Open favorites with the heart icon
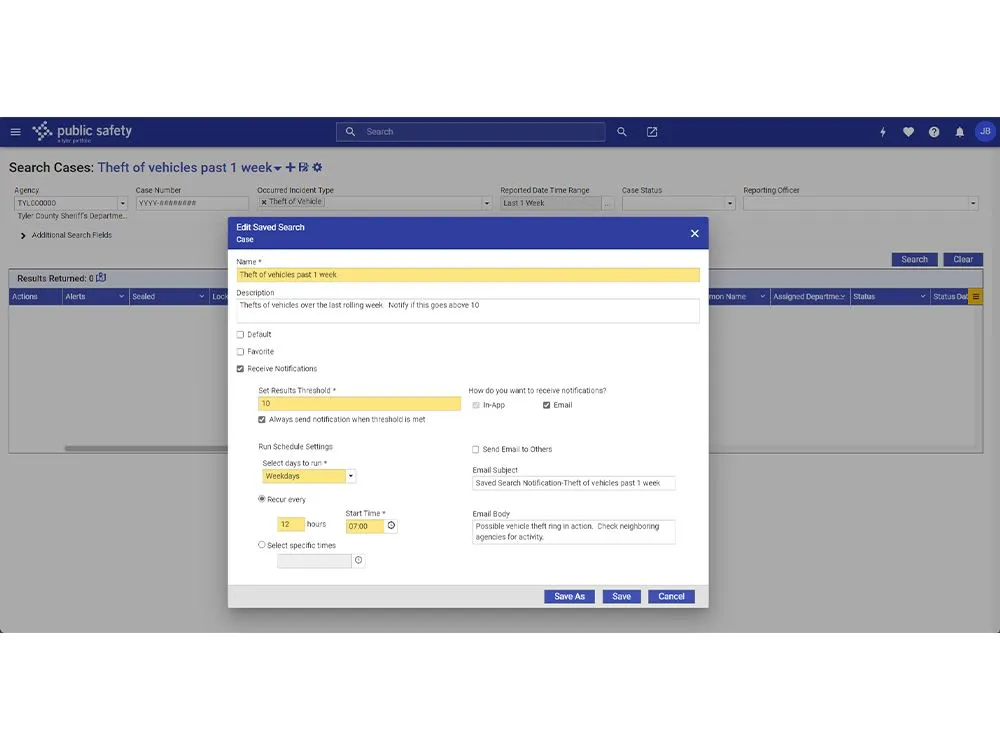Viewport: 1000px width, 750px height. click(x=908, y=132)
